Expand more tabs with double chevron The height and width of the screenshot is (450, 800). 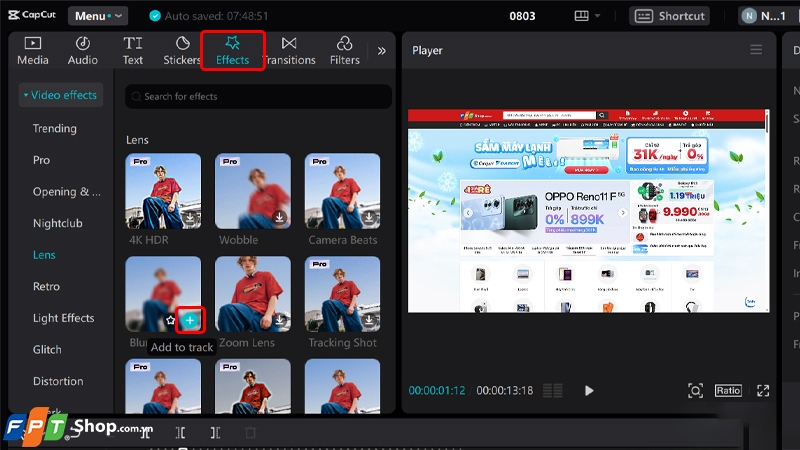[x=382, y=51]
